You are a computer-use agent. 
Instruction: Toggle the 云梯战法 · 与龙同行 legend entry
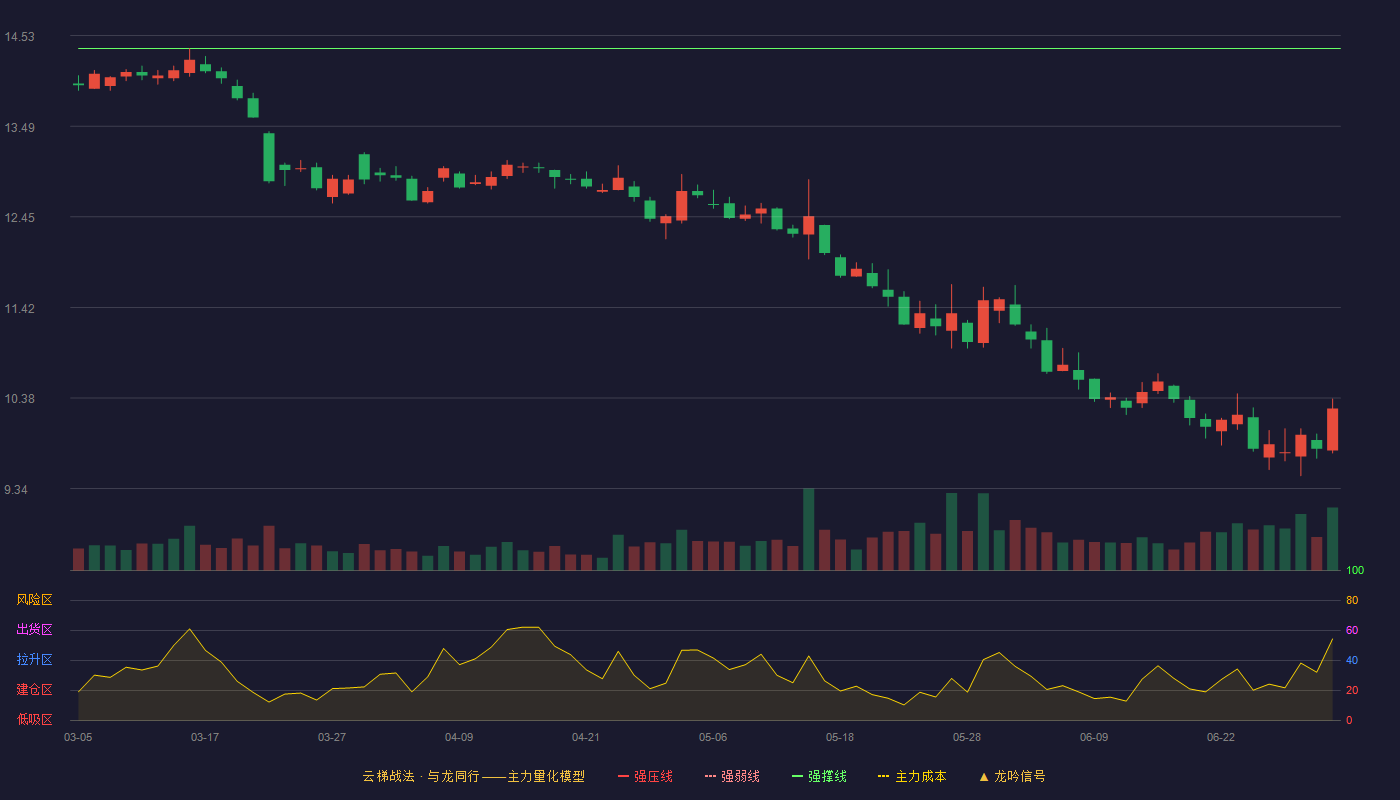473,776
